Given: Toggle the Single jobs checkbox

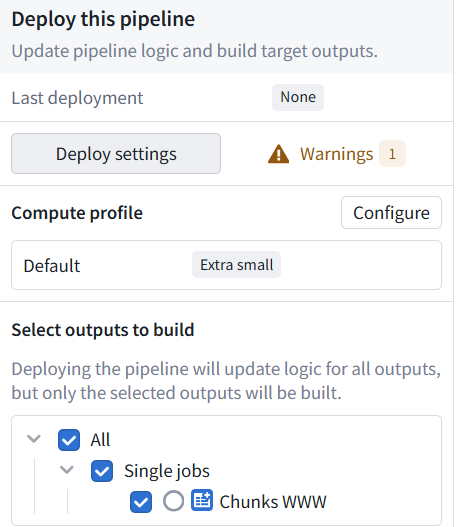Looking at the screenshot, I should [102, 471].
